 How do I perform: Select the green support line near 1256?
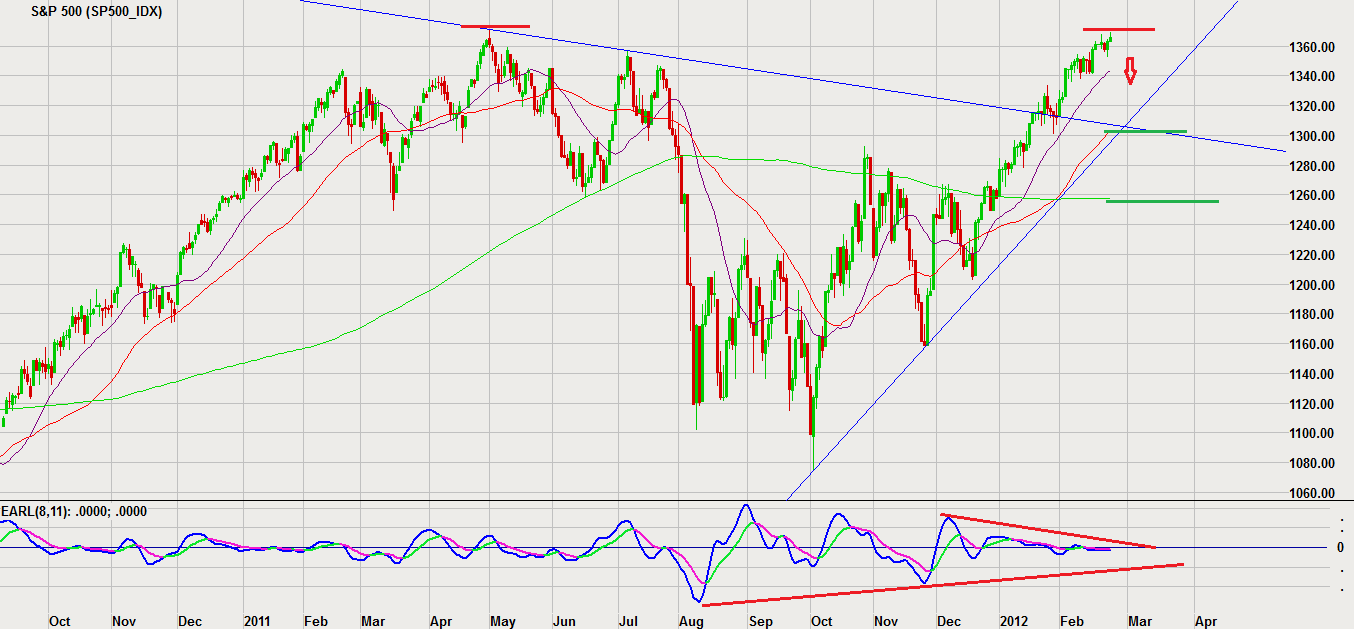(1162, 201)
